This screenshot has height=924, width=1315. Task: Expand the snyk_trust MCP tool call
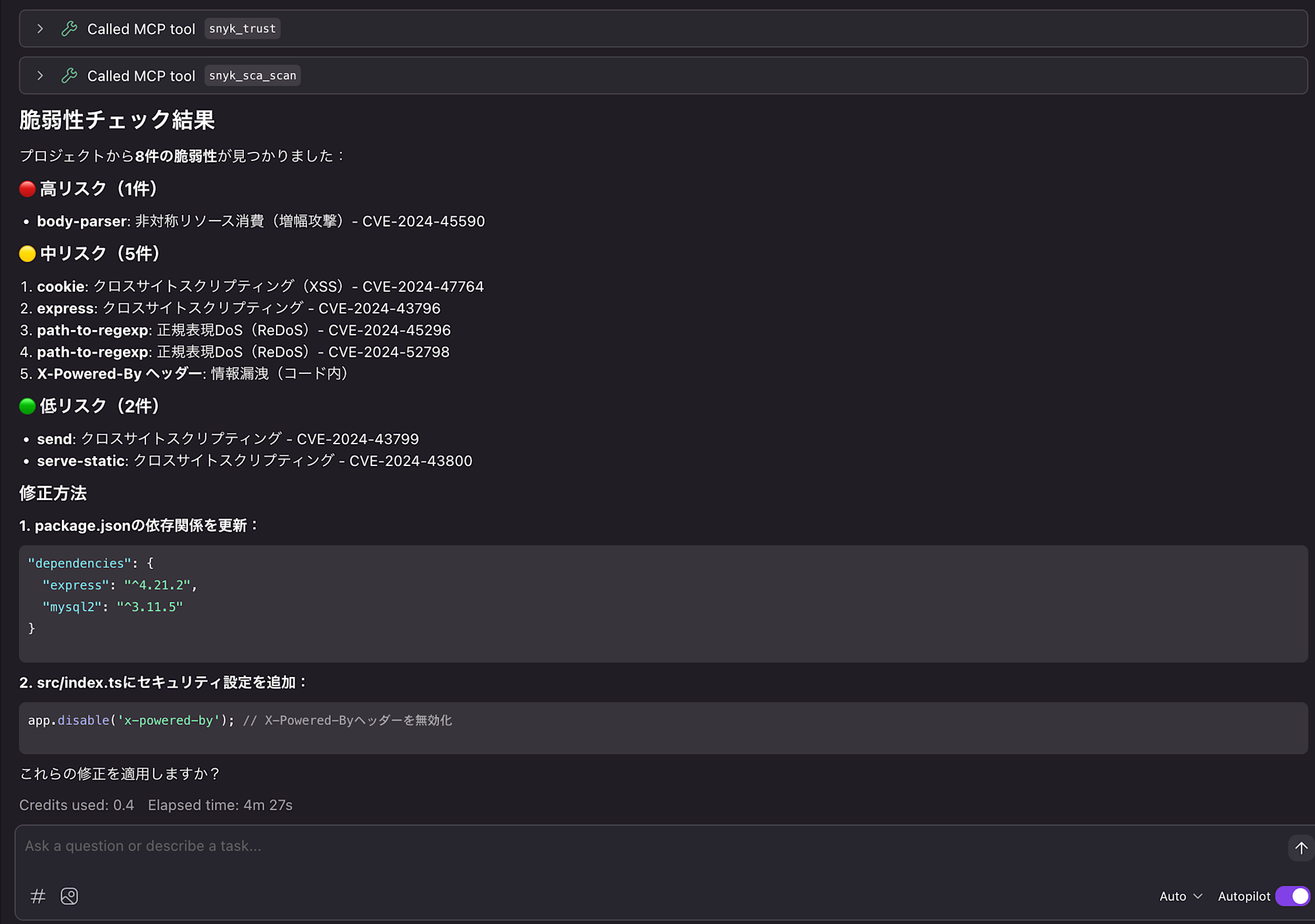40,28
